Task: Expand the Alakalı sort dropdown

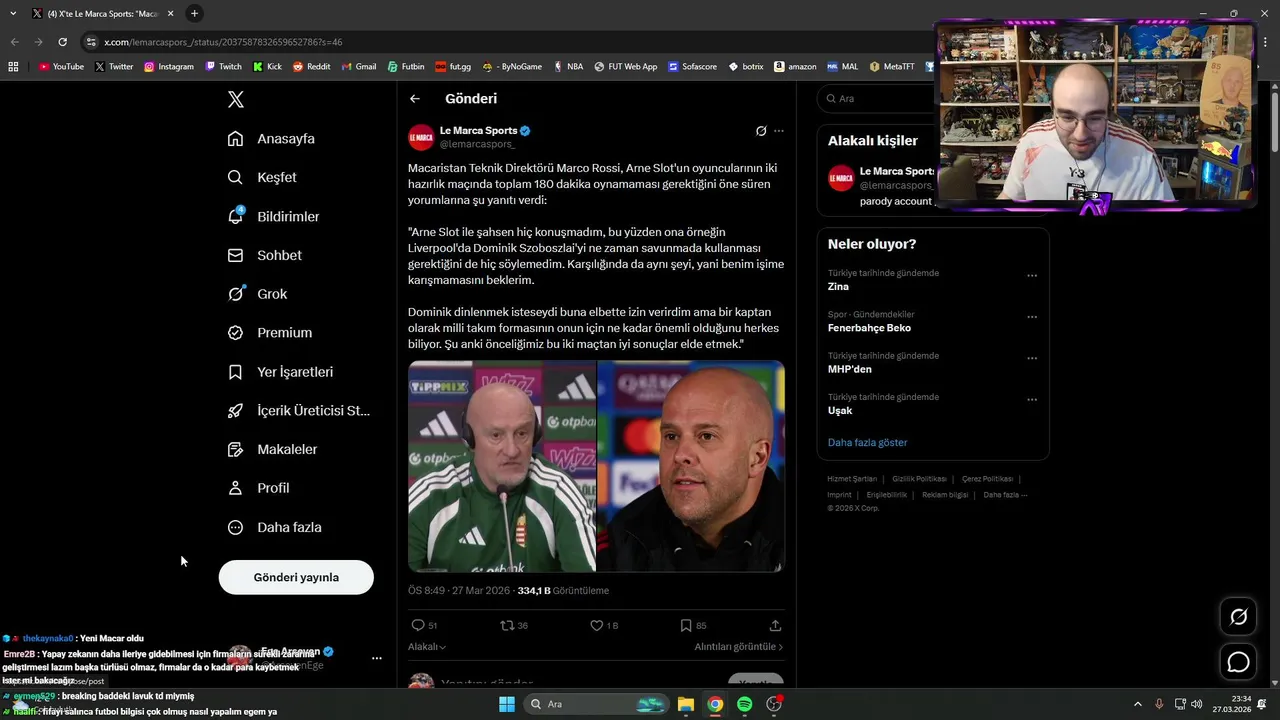Action: pyautogui.click(x=427, y=647)
